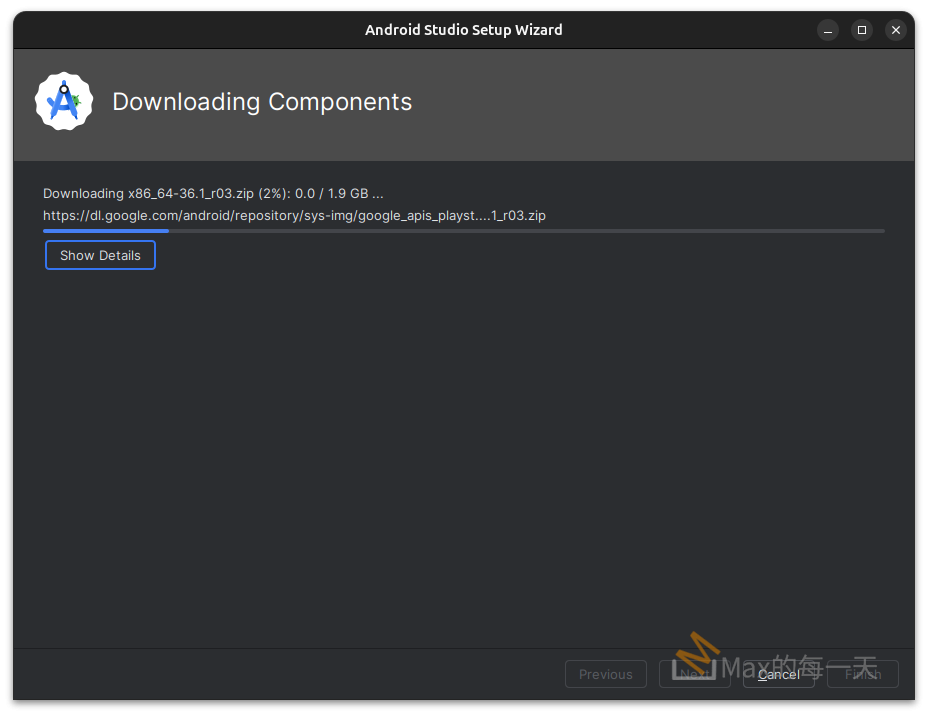Close the Android Studio Setup Wizard
Screen dimensions: 928x716
(896, 30)
